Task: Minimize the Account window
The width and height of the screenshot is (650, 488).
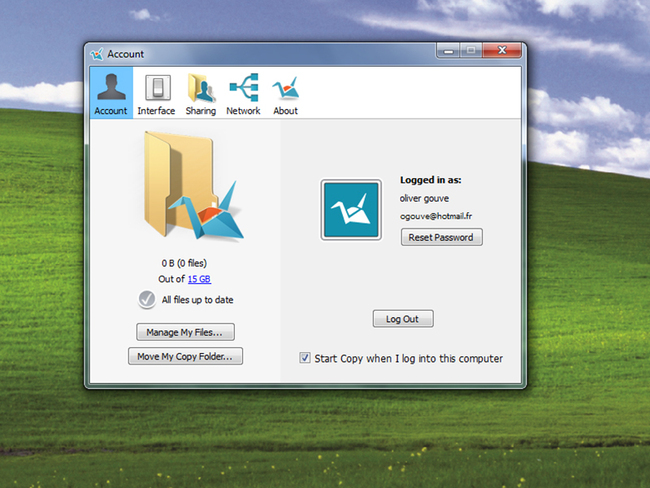Action: click(x=448, y=51)
